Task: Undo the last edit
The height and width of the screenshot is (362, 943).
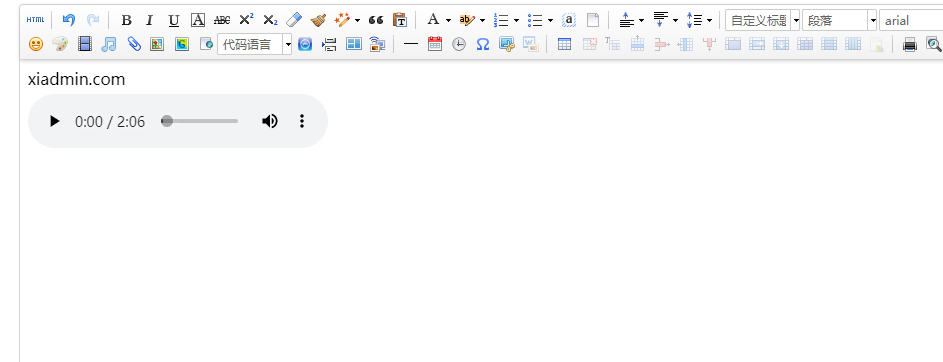Action: [x=69, y=20]
